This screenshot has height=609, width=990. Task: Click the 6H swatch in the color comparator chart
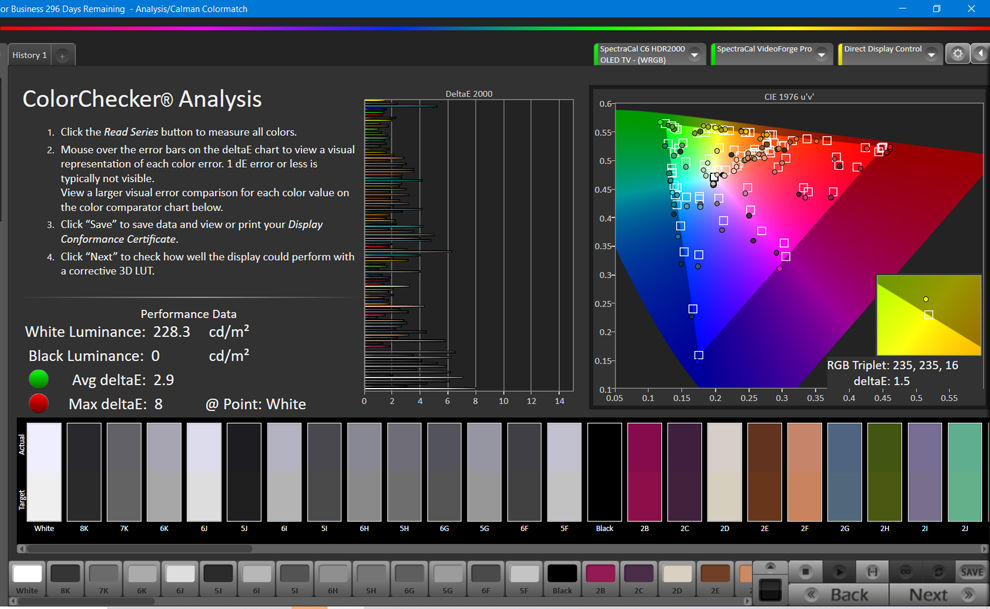(364, 472)
